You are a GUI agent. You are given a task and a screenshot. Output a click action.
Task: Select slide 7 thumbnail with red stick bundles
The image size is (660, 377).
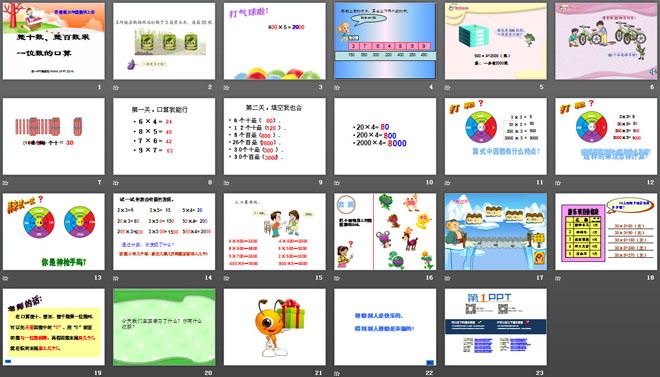coord(53,136)
